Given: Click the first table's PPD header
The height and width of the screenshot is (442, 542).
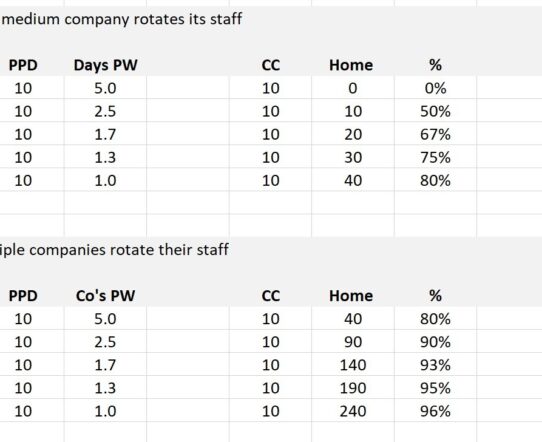Looking at the screenshot, I should pos(23,65).
